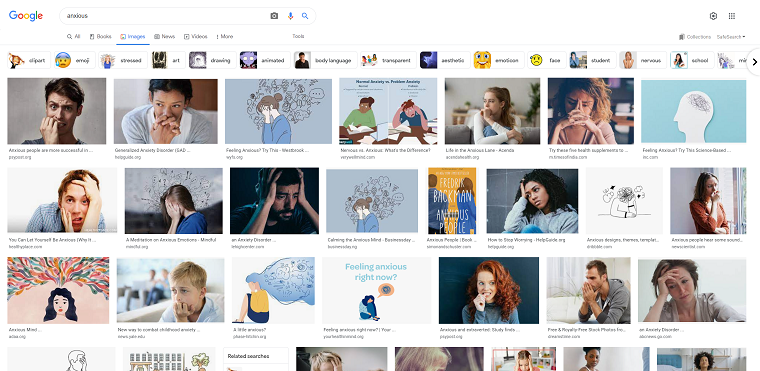The height and width of the screenshot is (371, 760).
Task: Switch to the Books tab
Action: (x=101, y=36)
